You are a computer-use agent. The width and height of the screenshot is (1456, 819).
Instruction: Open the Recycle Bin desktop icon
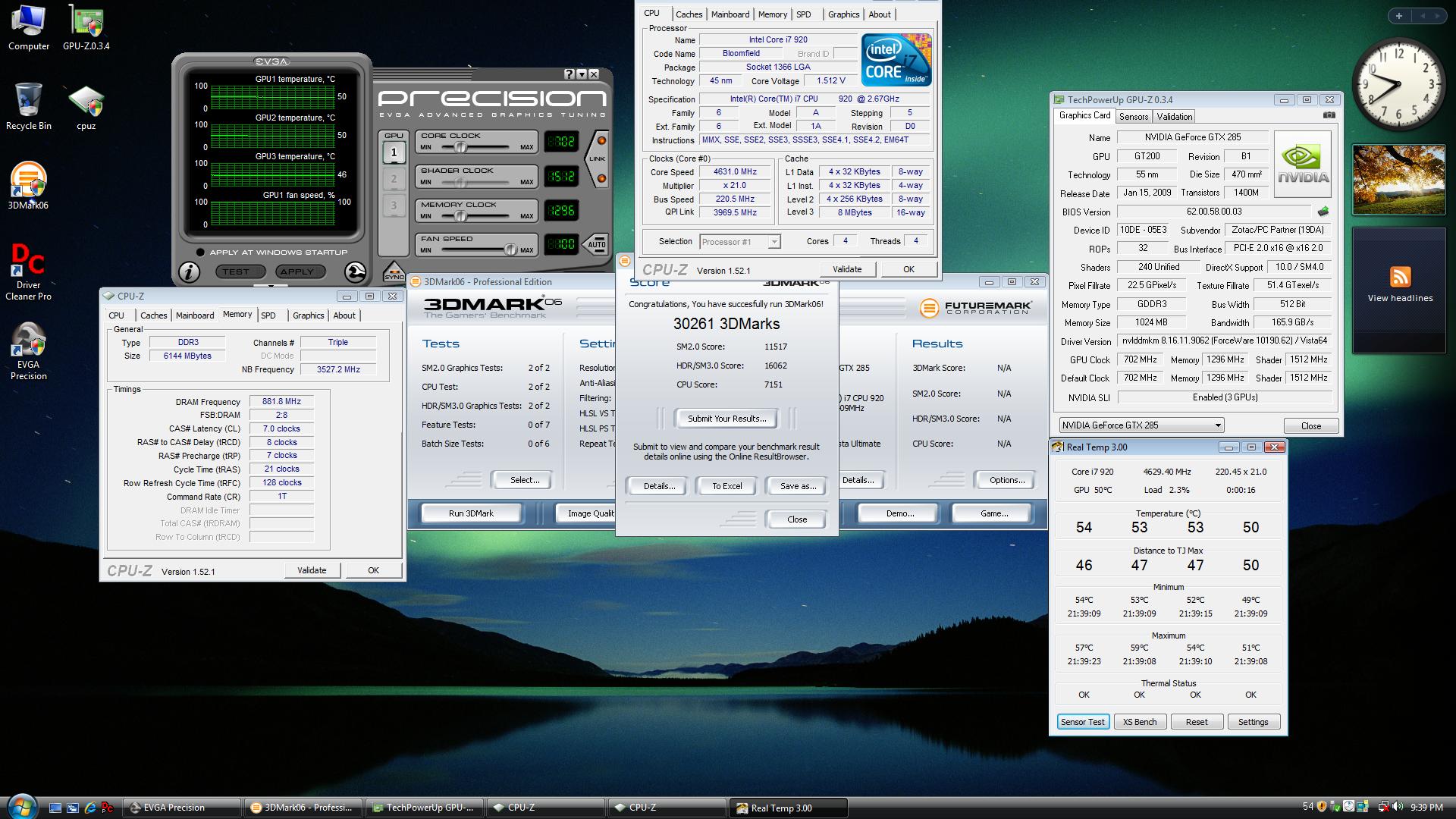click(x=29, y=108)
